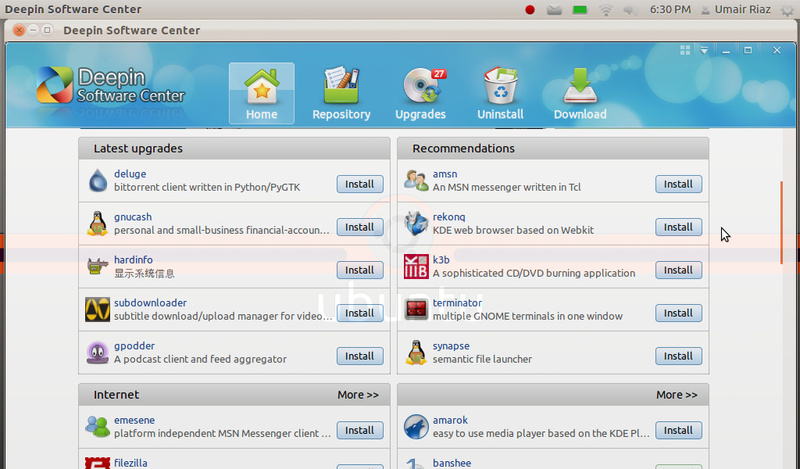Open the deluge app name link
Image resolution: width=800 pixels, height=469 pixels.
[130, 174]
